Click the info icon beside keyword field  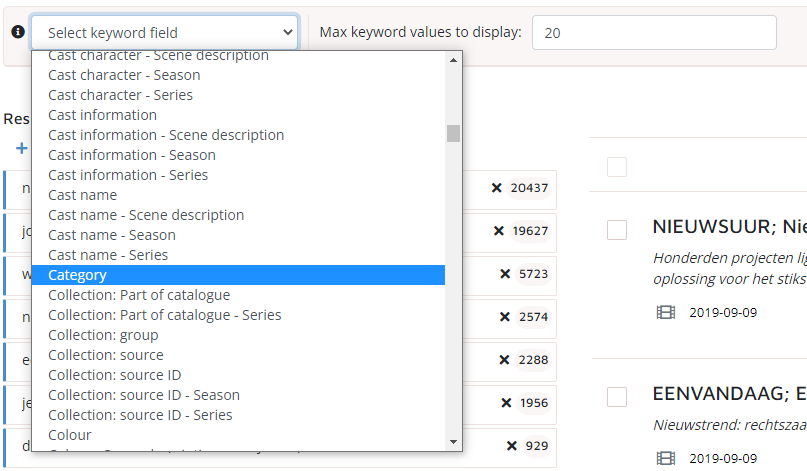point(18,32)
